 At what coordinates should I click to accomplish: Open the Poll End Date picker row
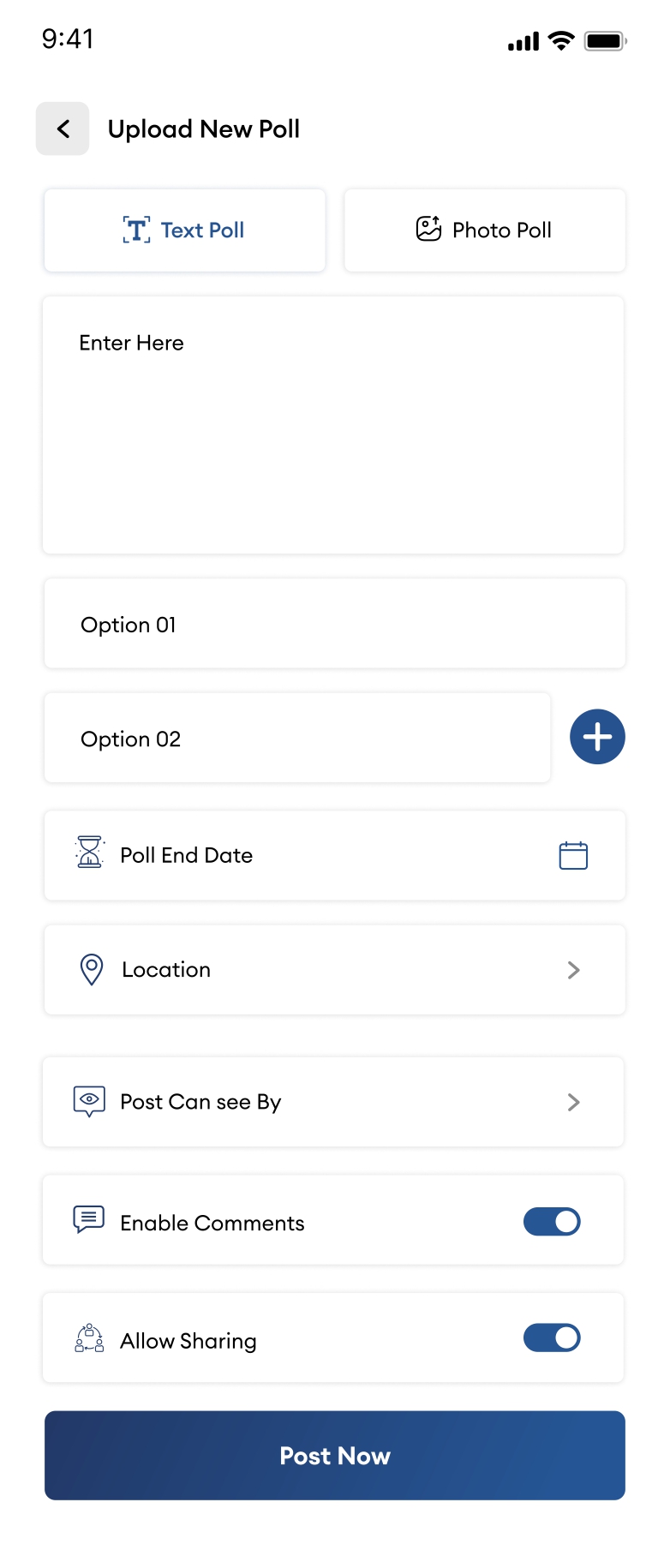click(334, 855)
